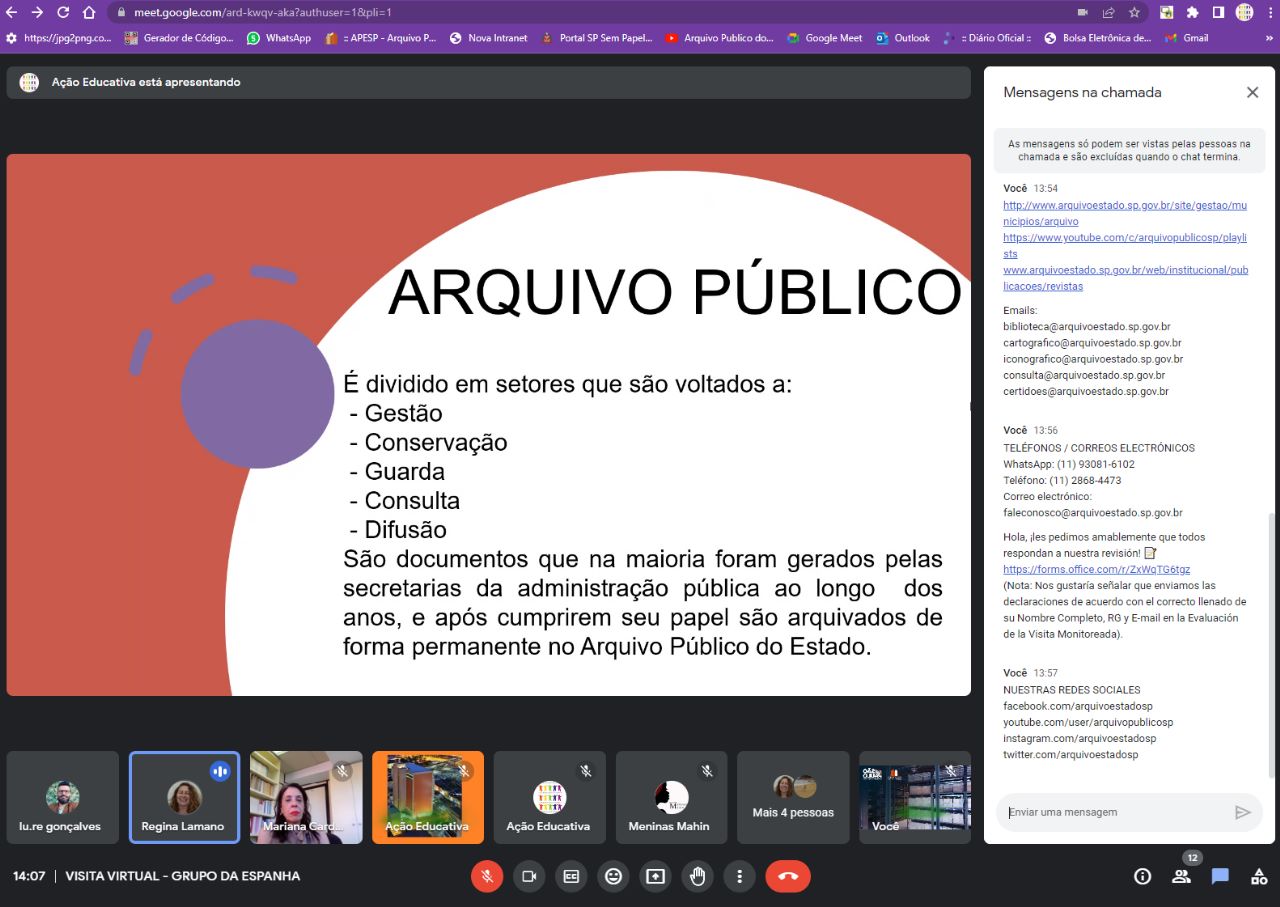Click the present screen button
This screenshot has width=1280, height=907.
click(655, 876)
